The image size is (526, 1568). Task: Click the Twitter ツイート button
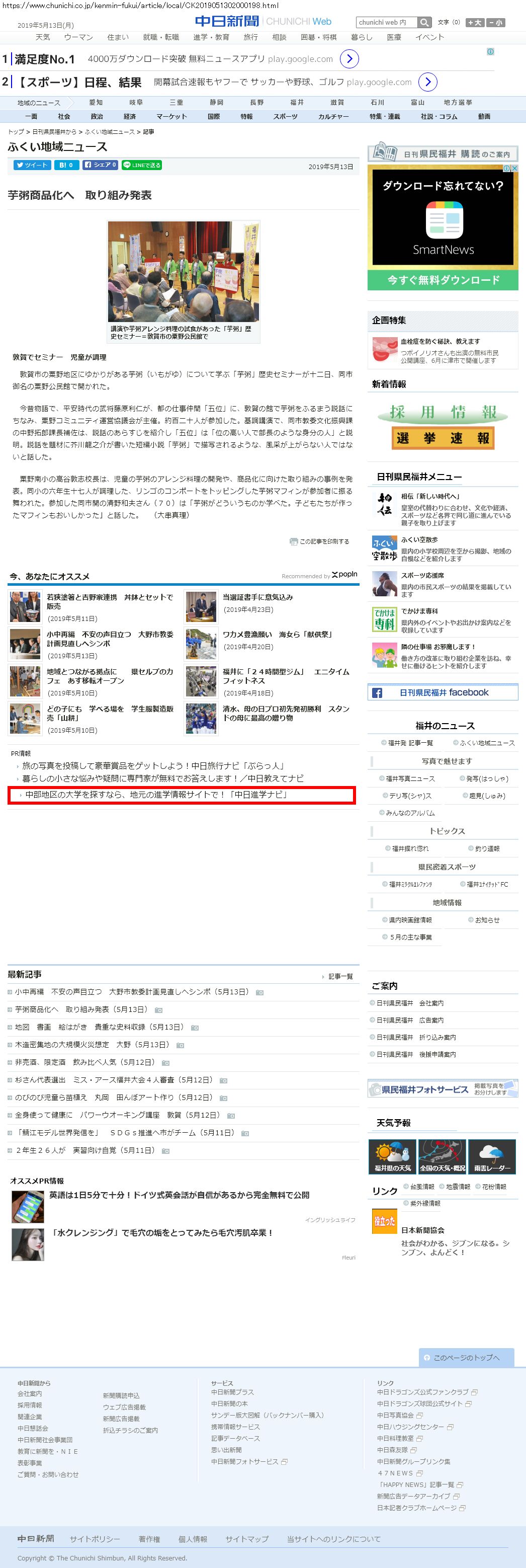click(32, 165)
